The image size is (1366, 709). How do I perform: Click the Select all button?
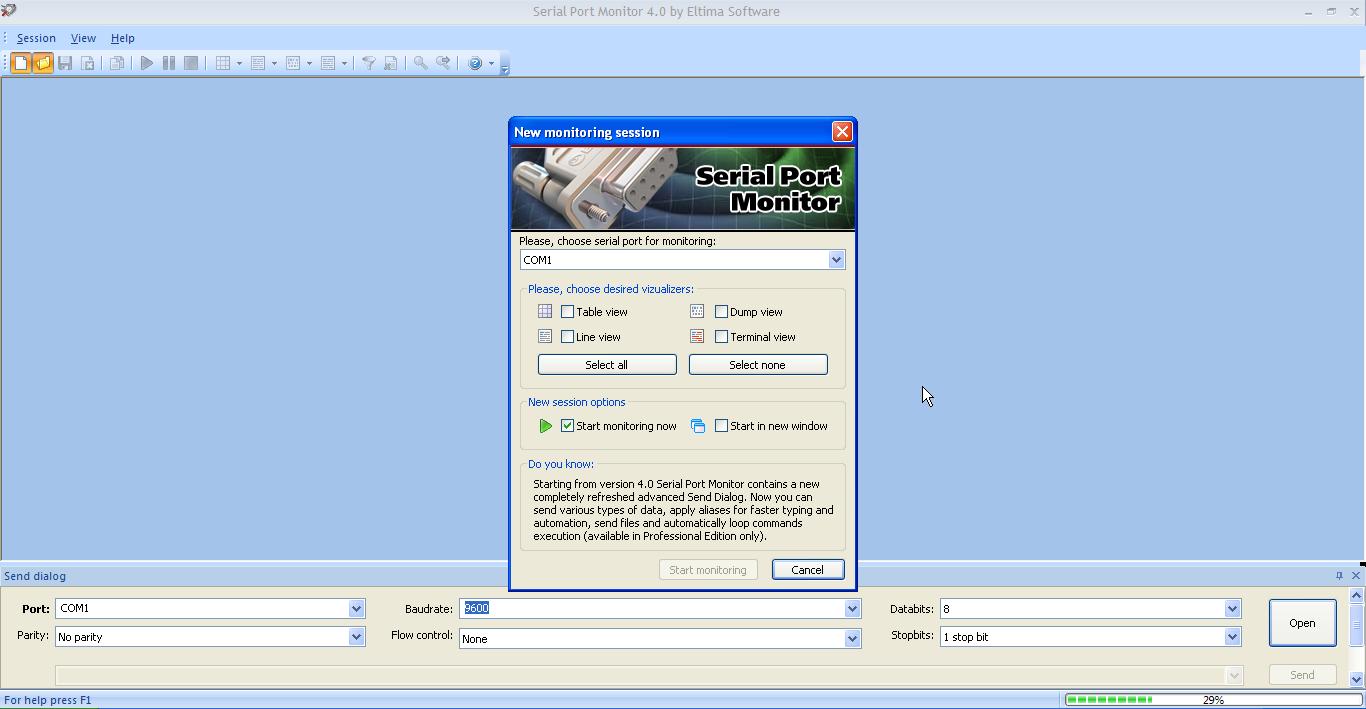pos(607,365)
